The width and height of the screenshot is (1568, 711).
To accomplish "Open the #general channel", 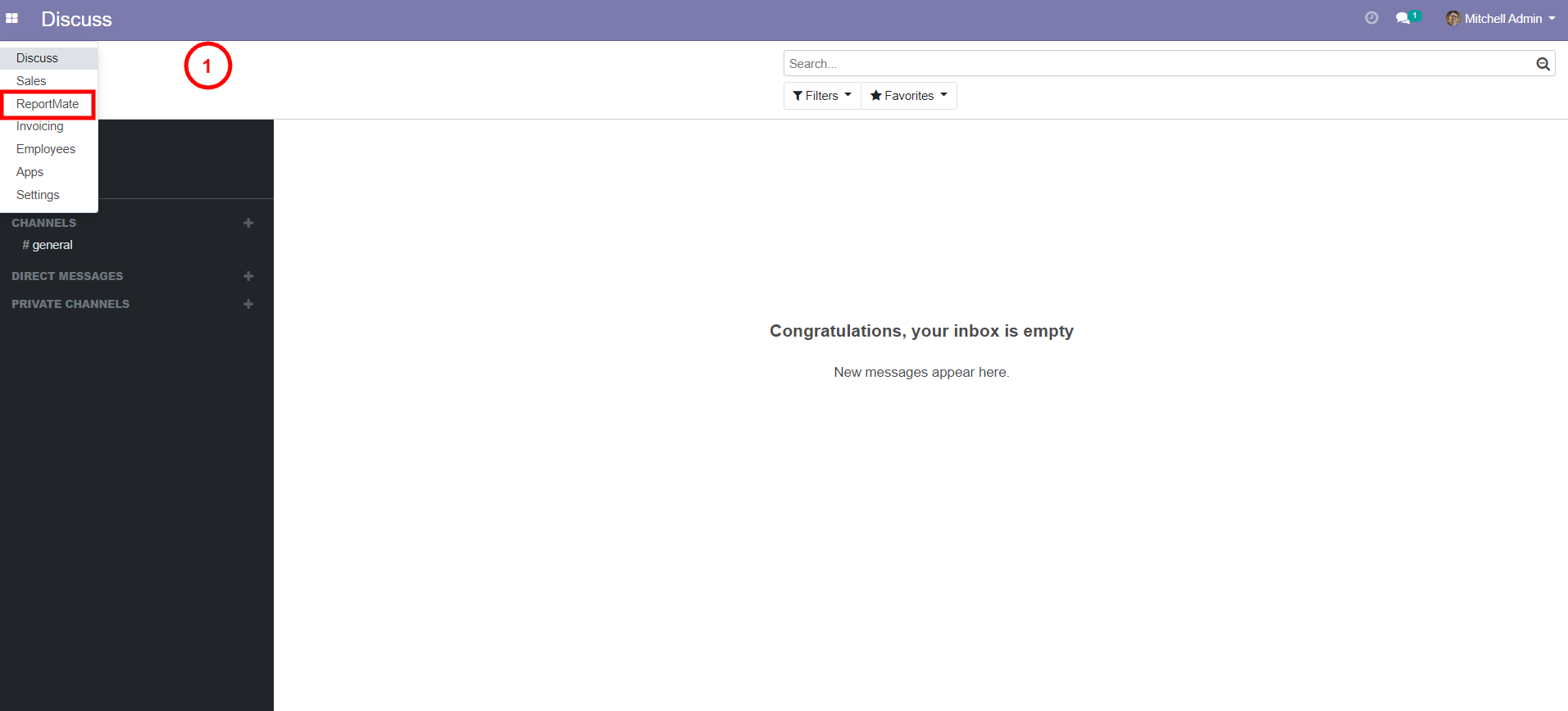I will 52,245.
